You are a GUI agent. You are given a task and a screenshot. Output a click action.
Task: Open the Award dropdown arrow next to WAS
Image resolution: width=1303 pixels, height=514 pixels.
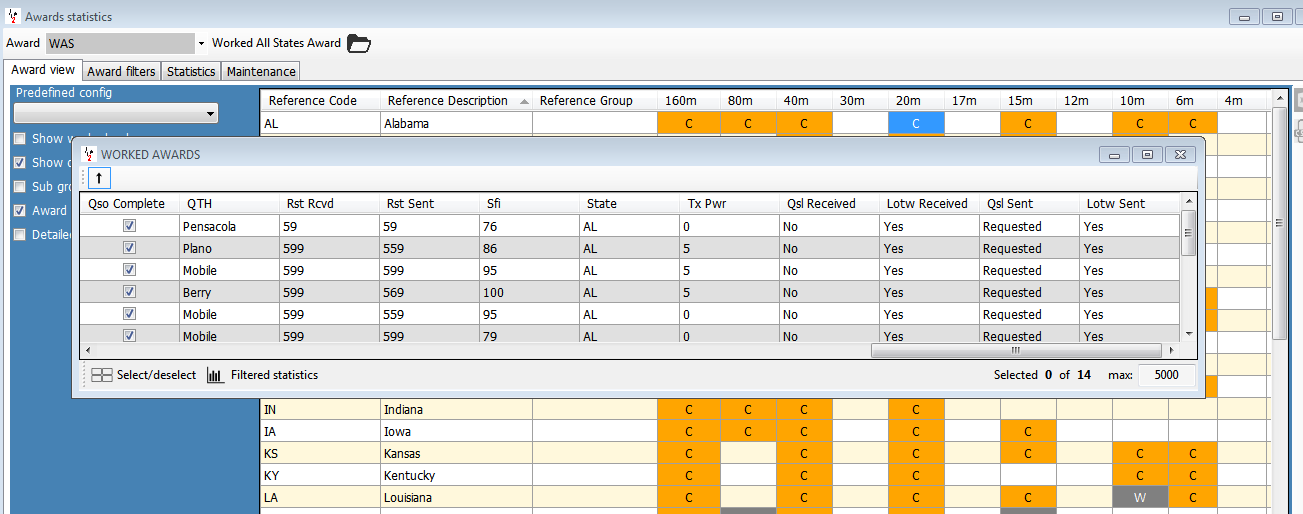(x=201, y=44)
